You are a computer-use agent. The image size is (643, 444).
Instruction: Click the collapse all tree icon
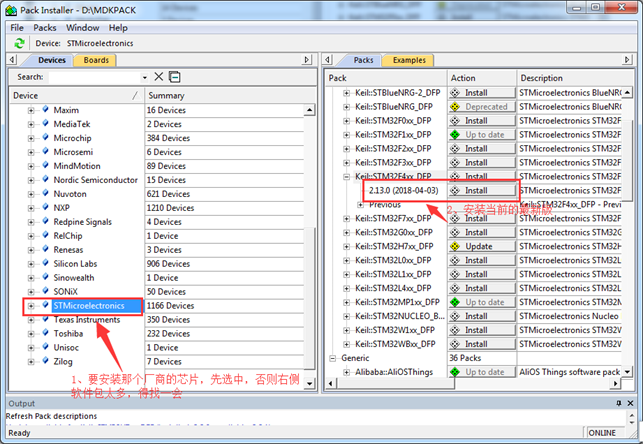point(175,77)
